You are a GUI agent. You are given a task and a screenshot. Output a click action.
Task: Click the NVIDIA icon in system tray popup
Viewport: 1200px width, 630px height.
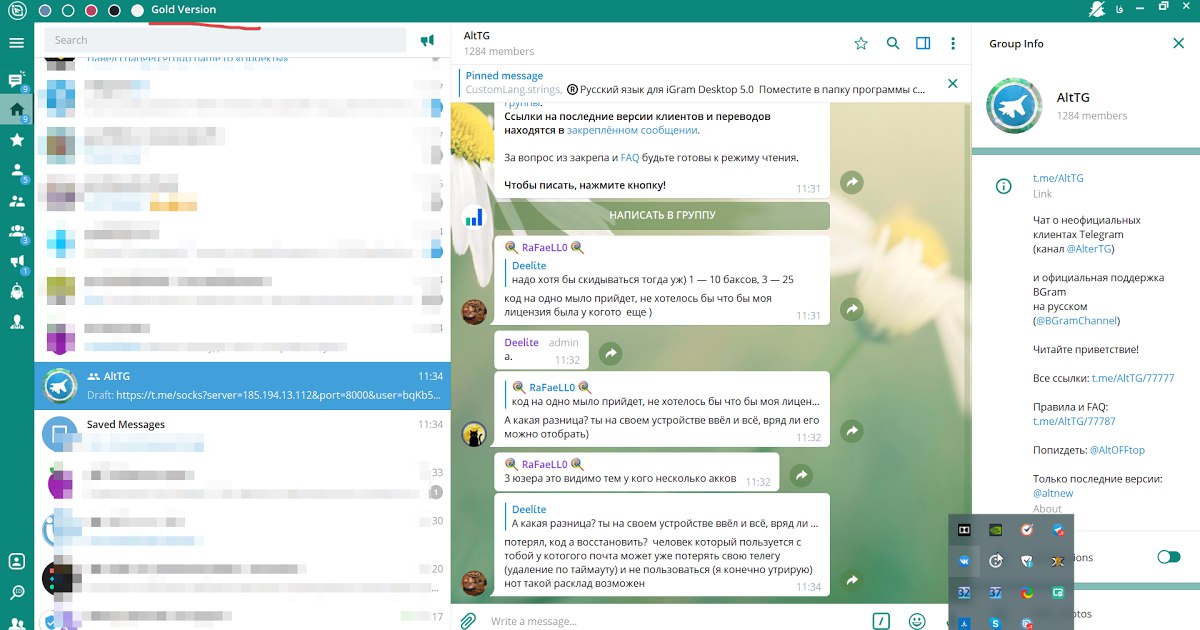pos(996,530)
